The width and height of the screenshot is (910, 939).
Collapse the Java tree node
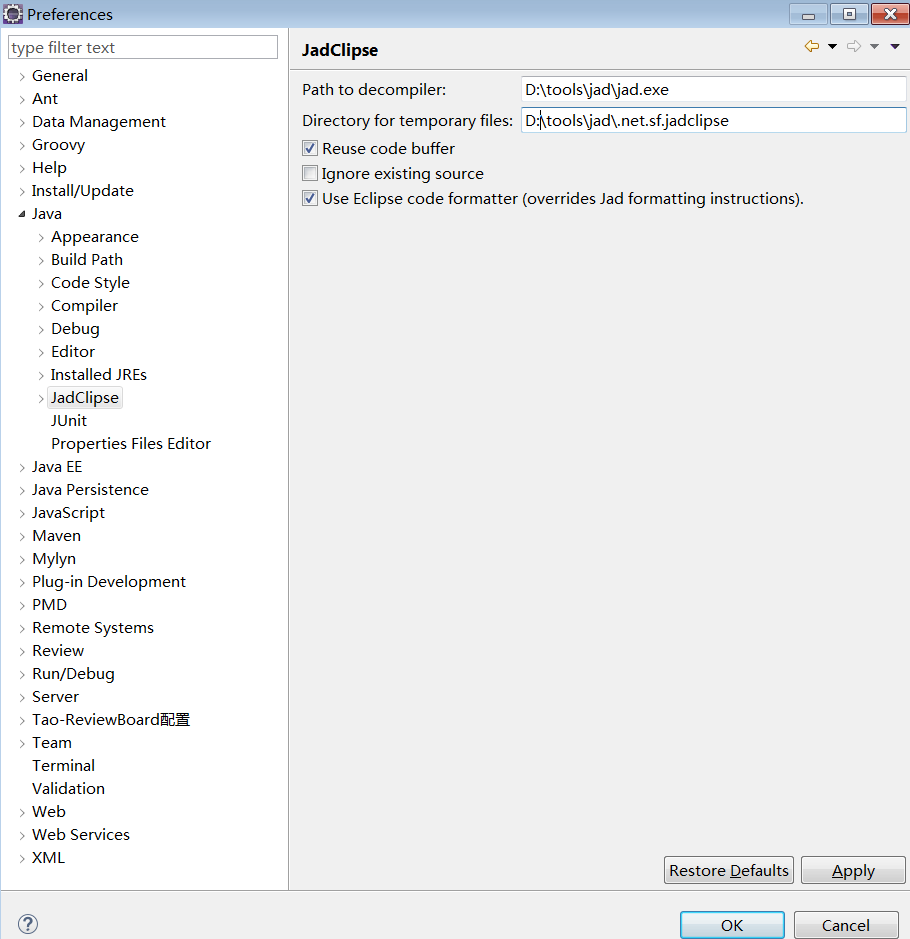[x=22, y=214]
